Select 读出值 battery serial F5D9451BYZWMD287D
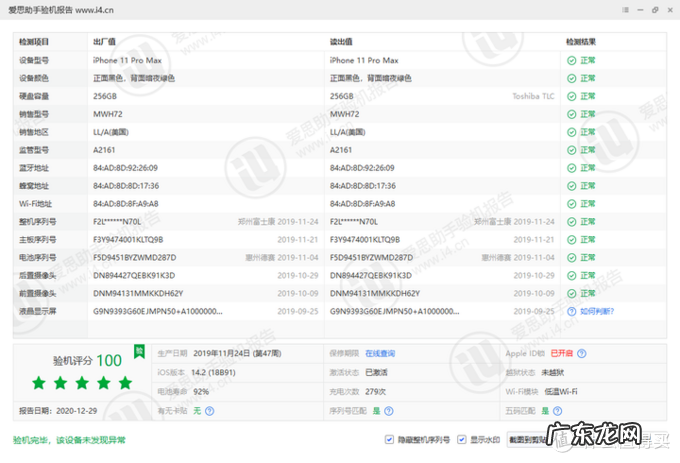The height and width of the screenshot is (463, 680). click(x=371, y=258)
